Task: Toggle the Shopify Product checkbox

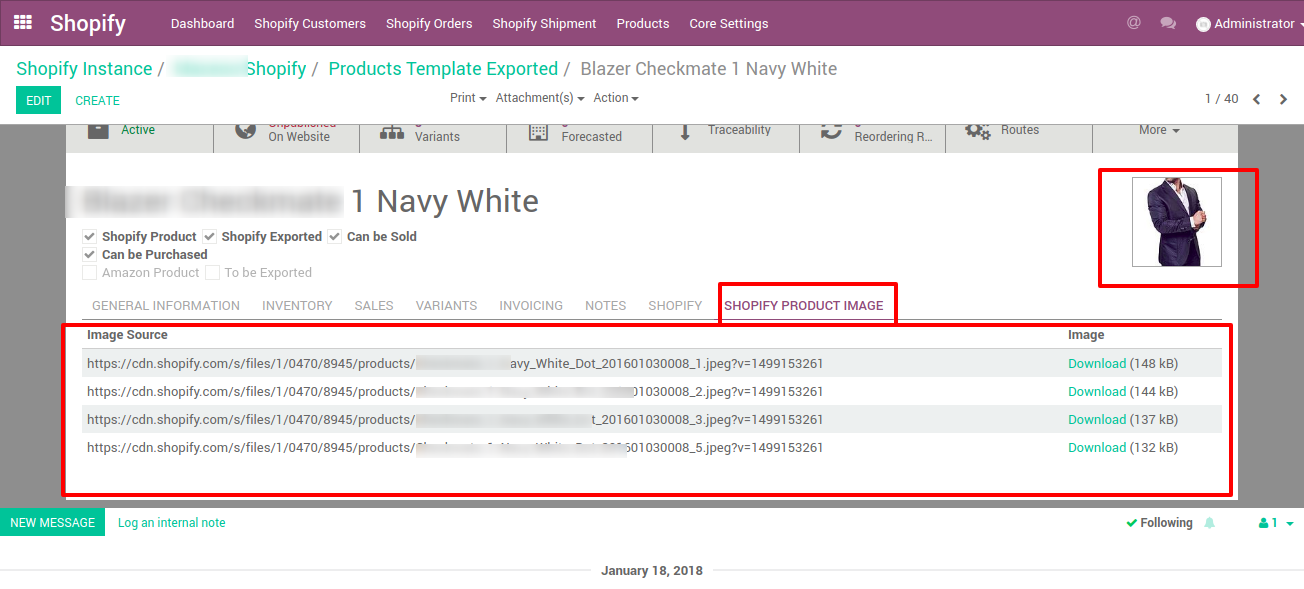Action: 90,237
